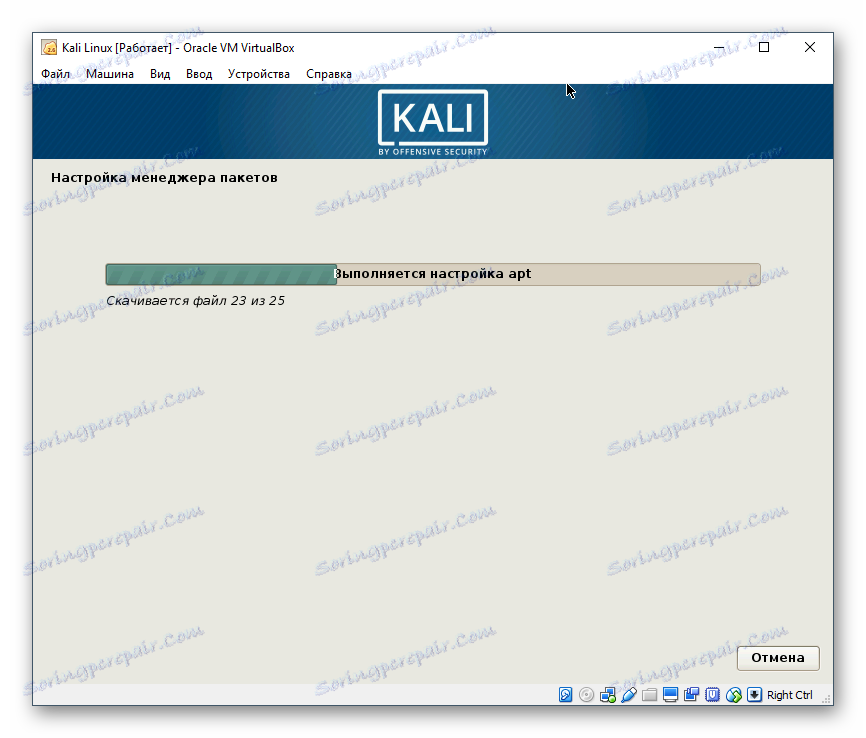
Task: Open the Устройства menu
Action: tap(258, 74)
